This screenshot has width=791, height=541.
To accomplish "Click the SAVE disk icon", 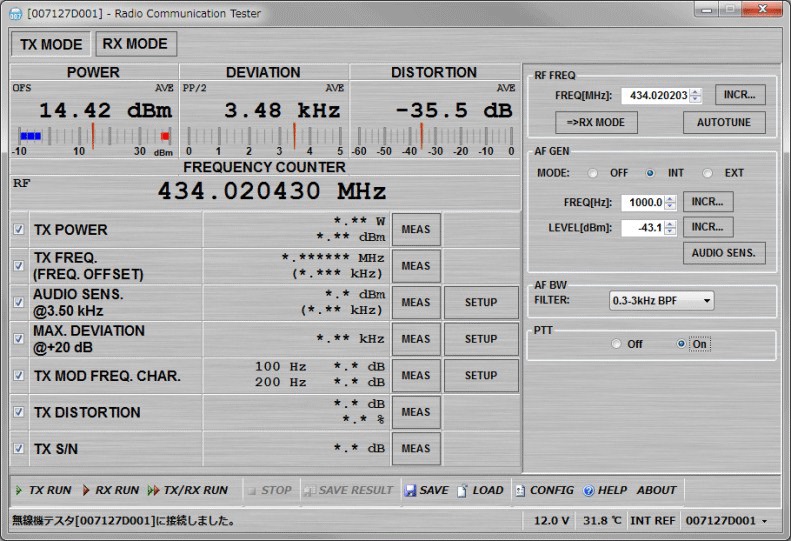I will click(411, 491).
